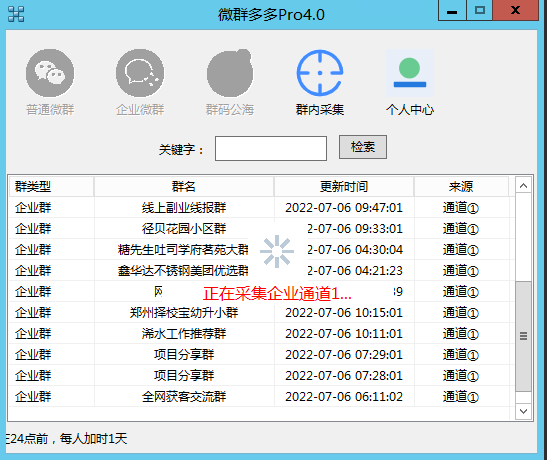Screen dimensions: 547x460
Task: Click the 项目分享群 row updated 07:28:01
Action: tap(262, 376)
